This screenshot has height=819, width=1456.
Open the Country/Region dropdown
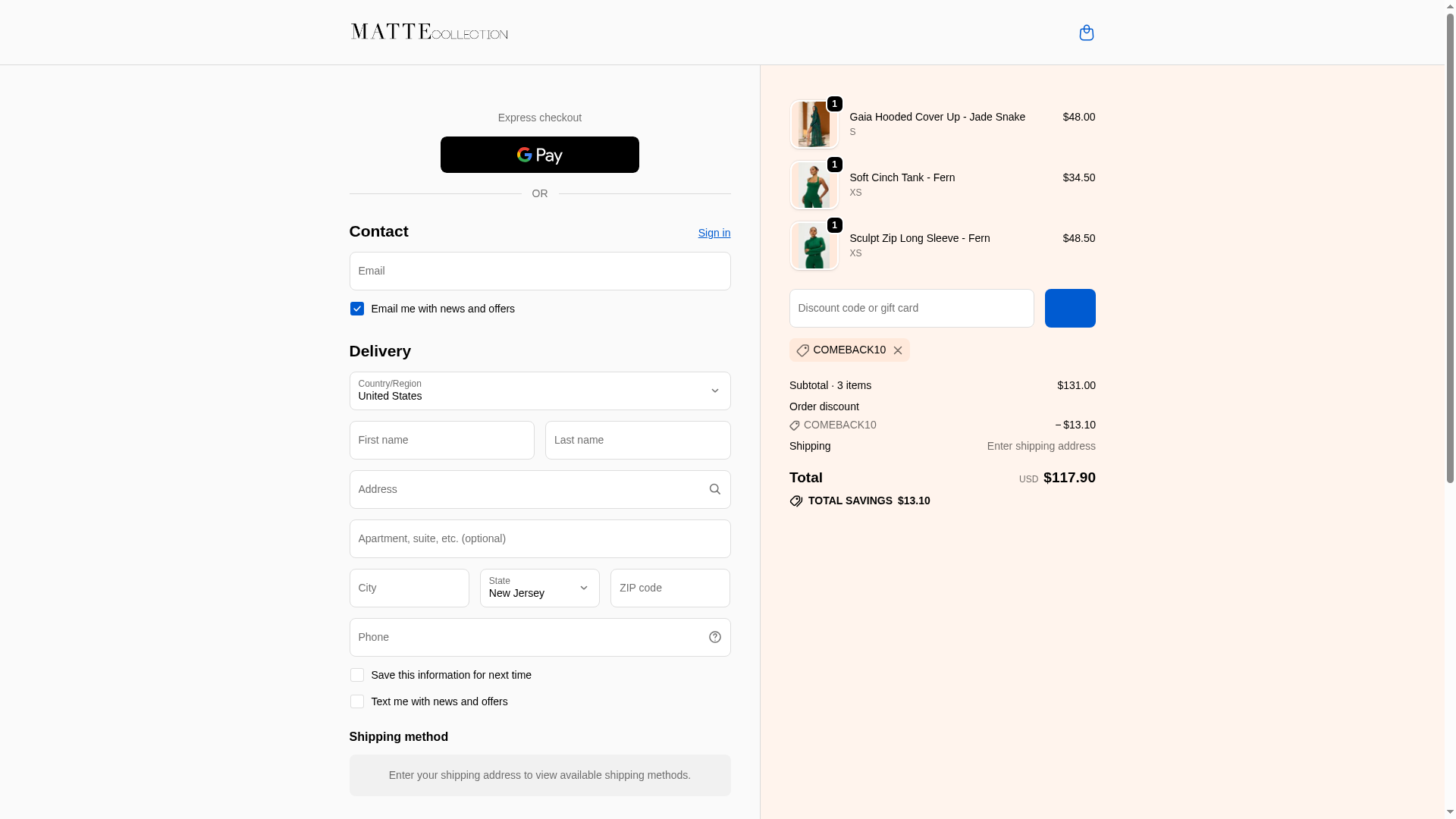539,391
